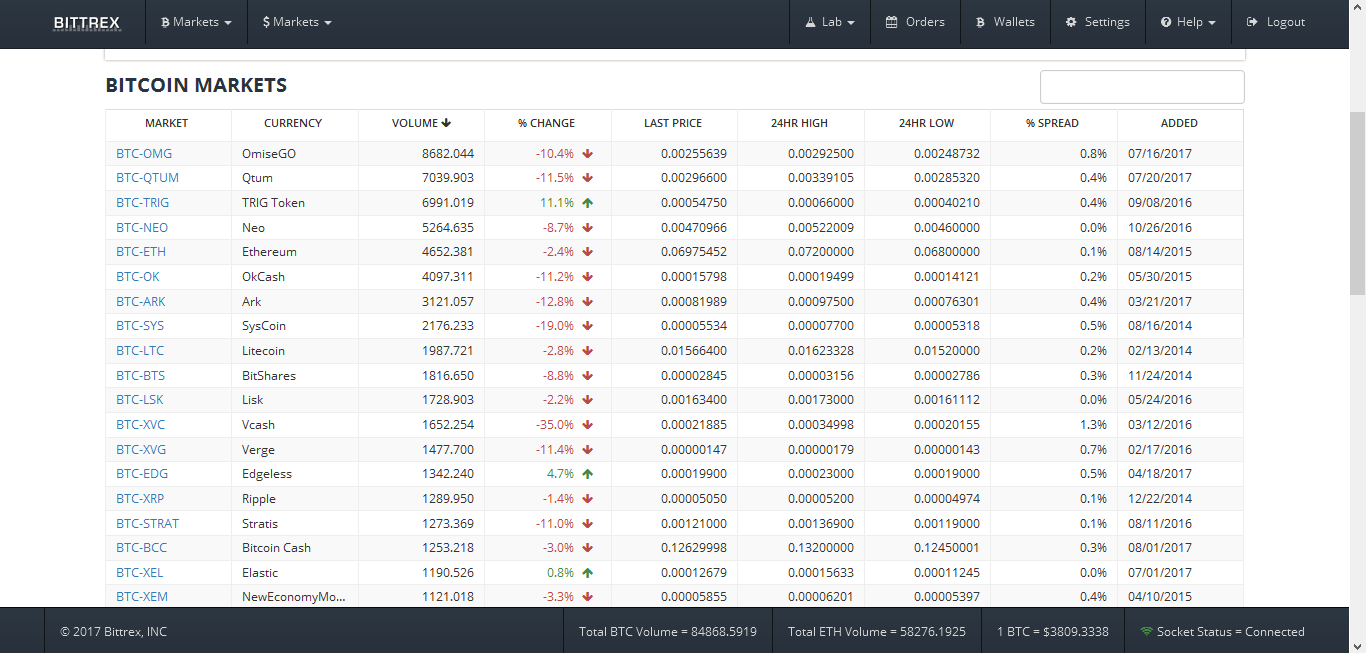
Task: Sort table by % Change column
Action: click(x=546, y=123)
